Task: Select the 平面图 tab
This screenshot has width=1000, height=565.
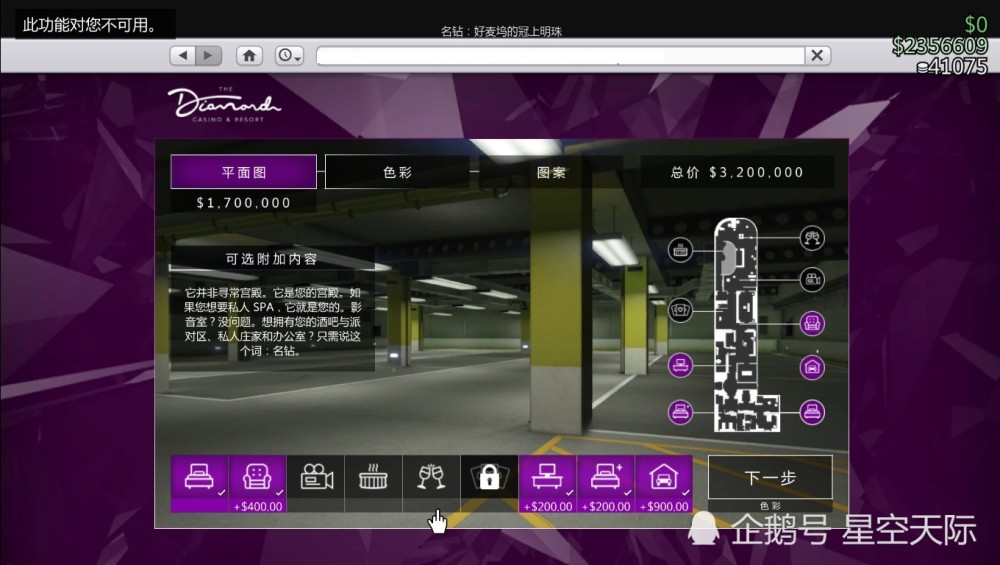Action: point(244,172)
